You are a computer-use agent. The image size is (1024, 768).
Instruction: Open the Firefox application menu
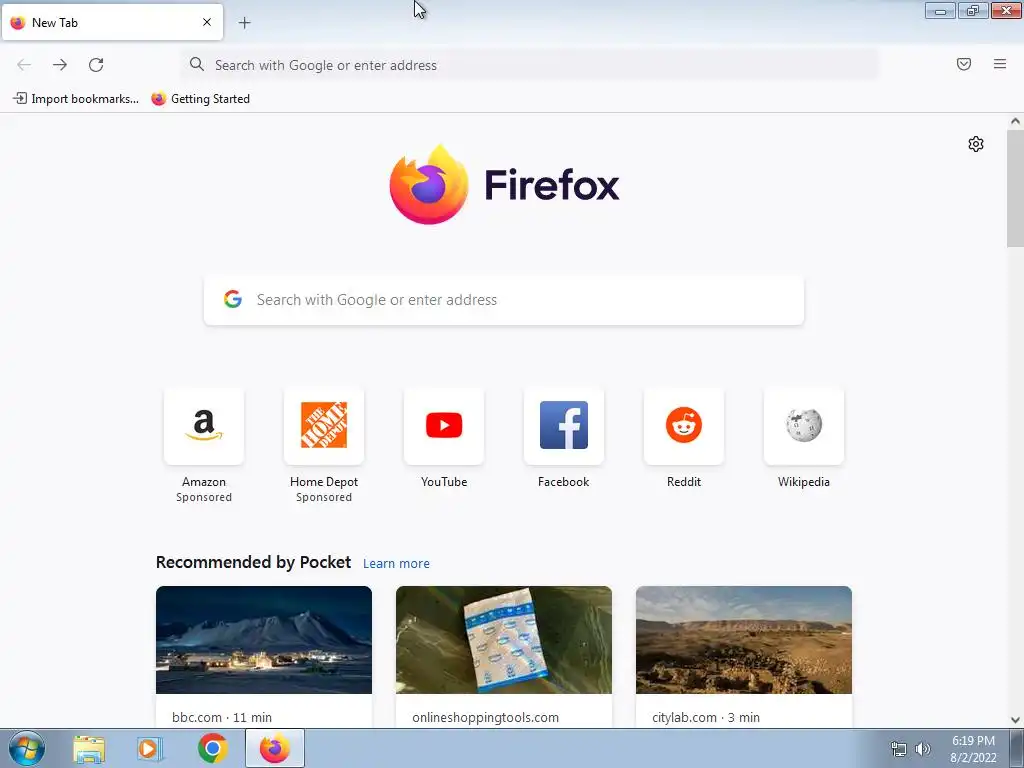[x=1000, y=64]
